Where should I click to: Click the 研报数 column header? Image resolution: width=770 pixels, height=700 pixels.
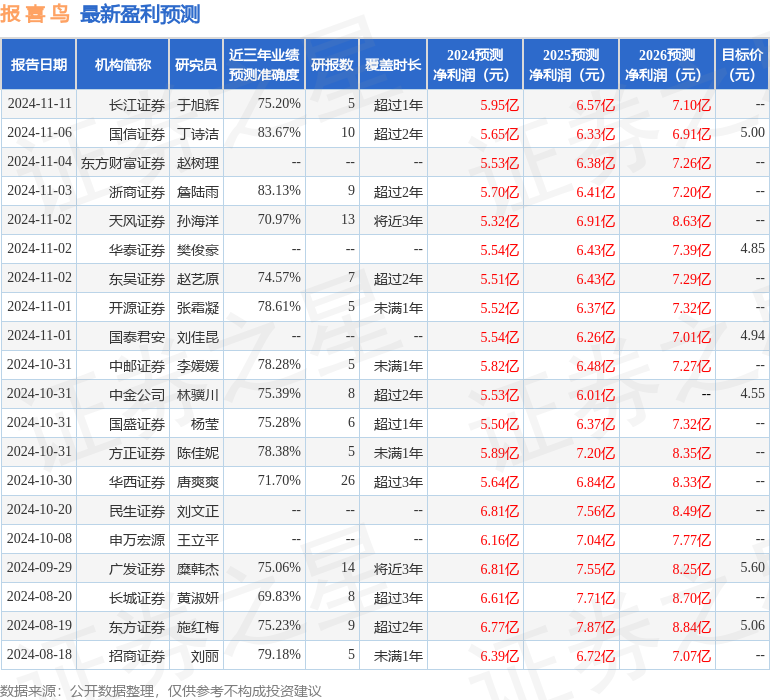[332, 64]
